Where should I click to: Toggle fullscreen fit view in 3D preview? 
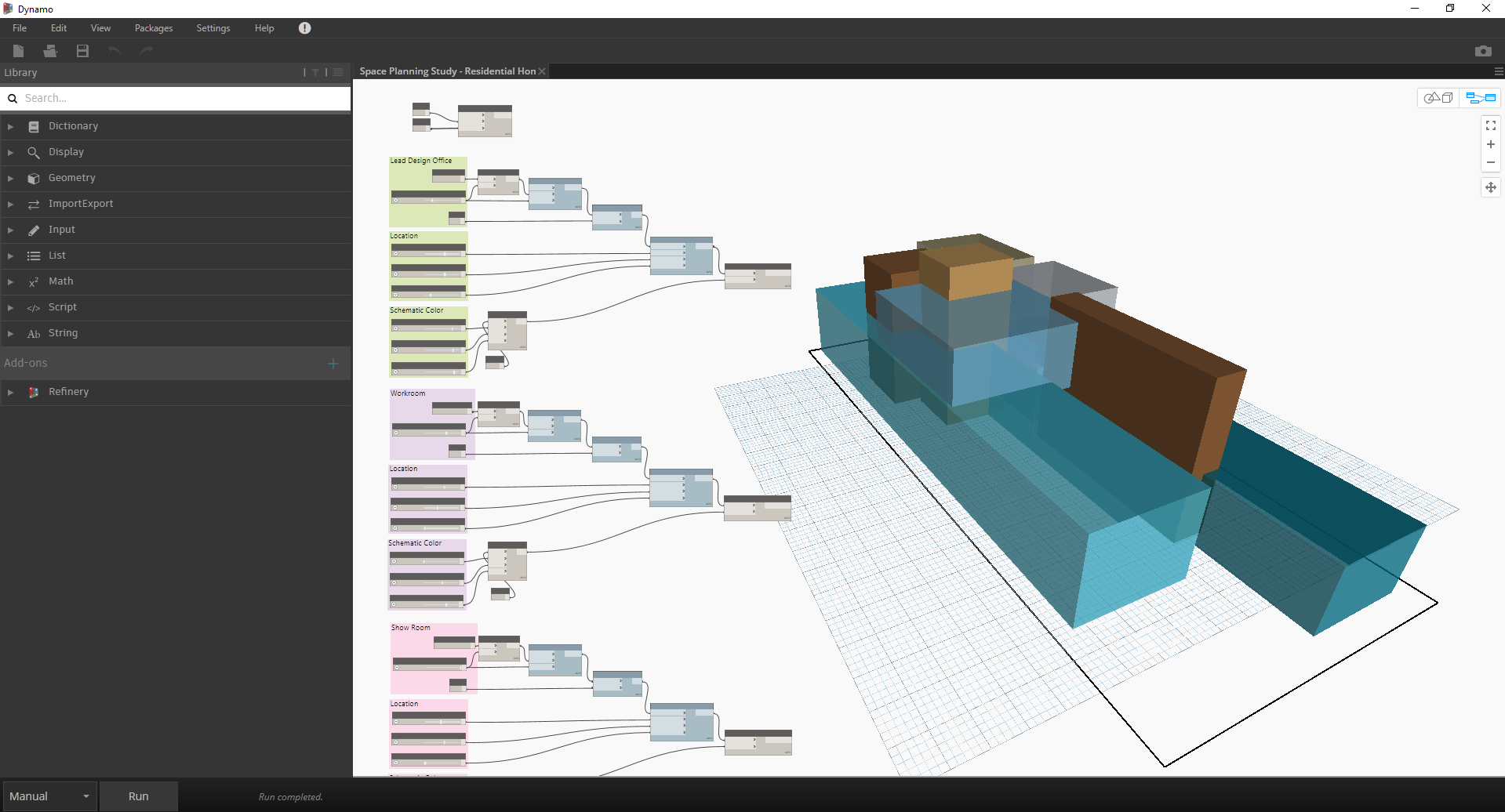(1490, 125)
